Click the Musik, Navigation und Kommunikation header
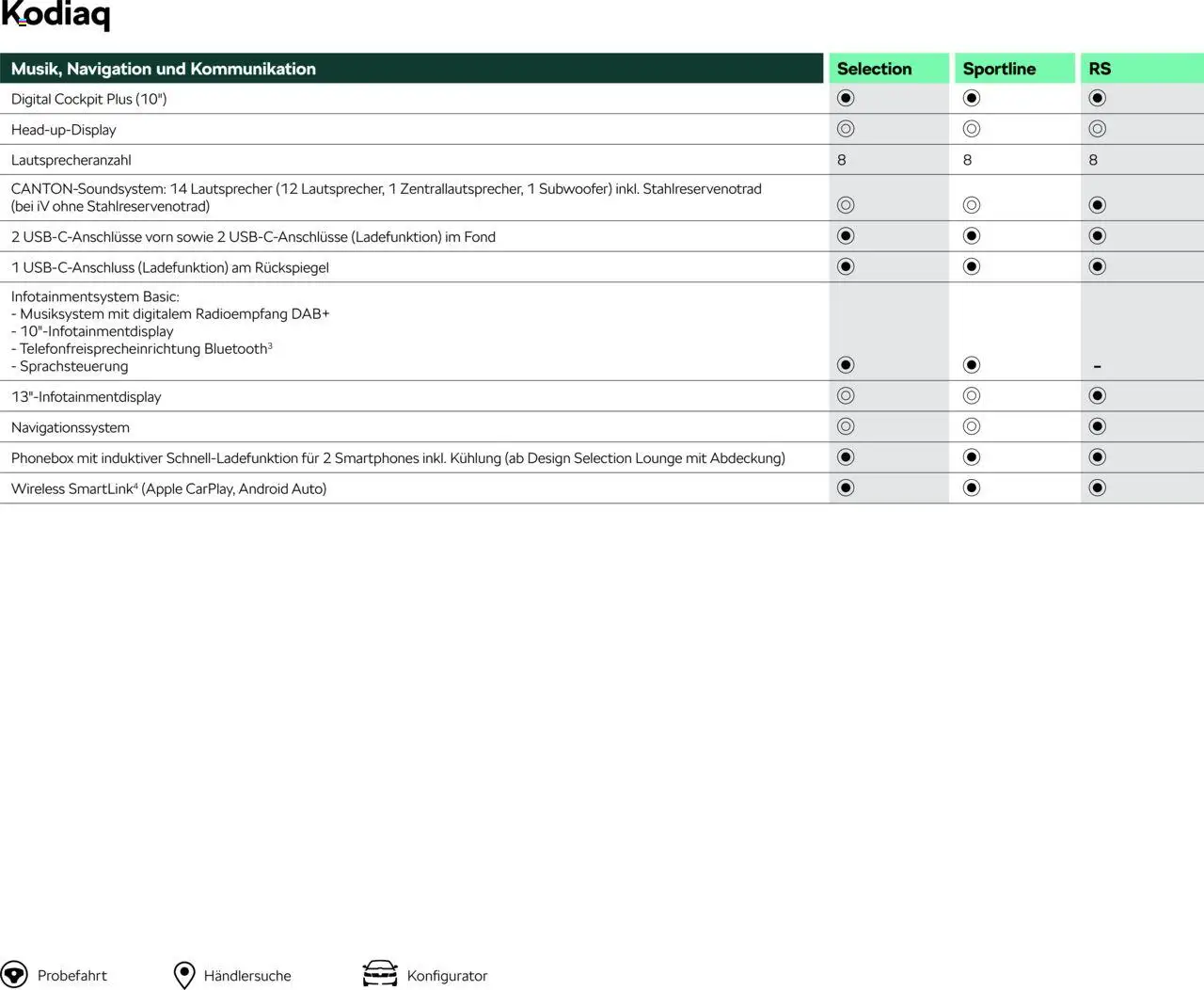The width and height of the screenshot is (1204, 990). [x=164, y=69]
